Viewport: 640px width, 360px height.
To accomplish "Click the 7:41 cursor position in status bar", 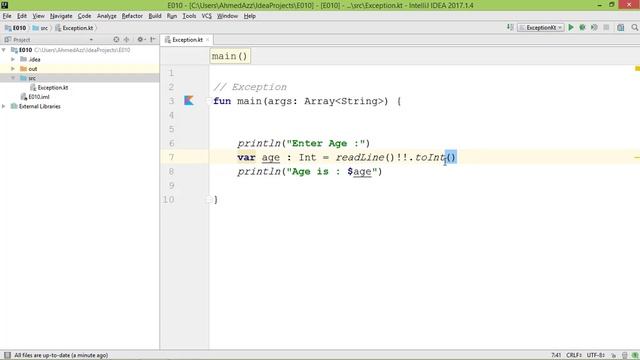I will point(556,355).
